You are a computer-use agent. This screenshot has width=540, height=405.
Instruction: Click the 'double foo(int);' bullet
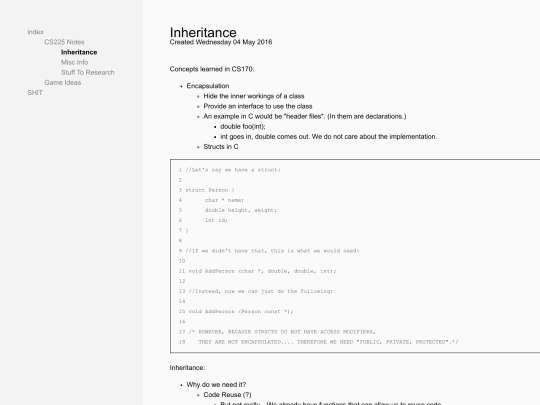coord(243,126)
